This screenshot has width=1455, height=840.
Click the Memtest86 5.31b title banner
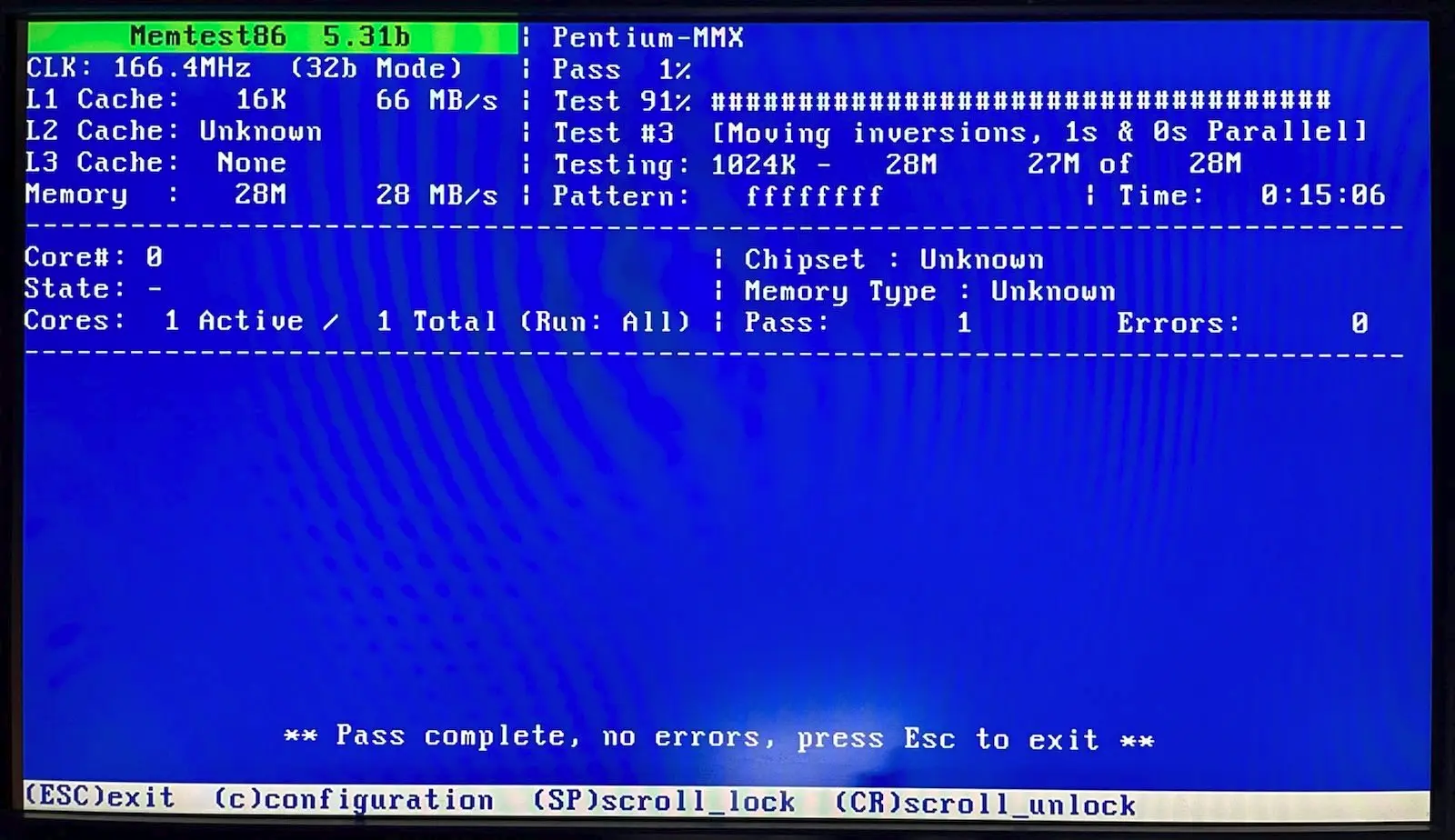(272, 36)
